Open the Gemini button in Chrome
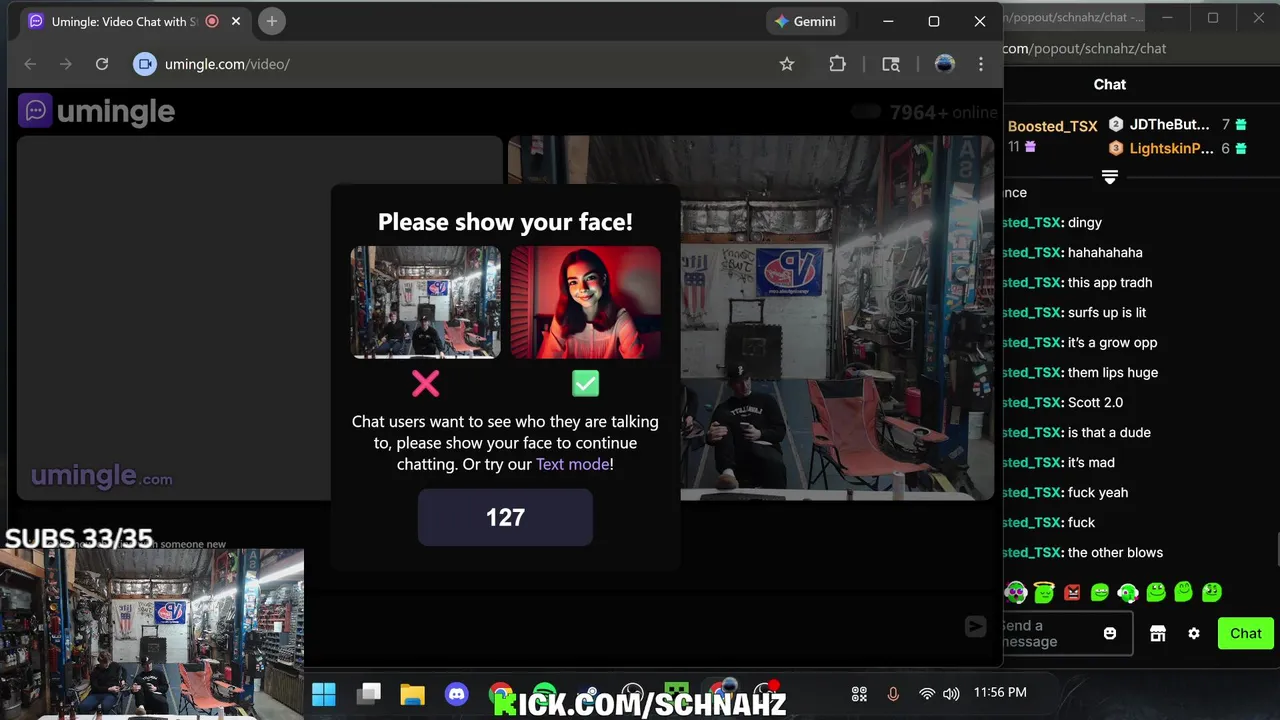The image size is (1280, 720). click(x=806, y=21)
